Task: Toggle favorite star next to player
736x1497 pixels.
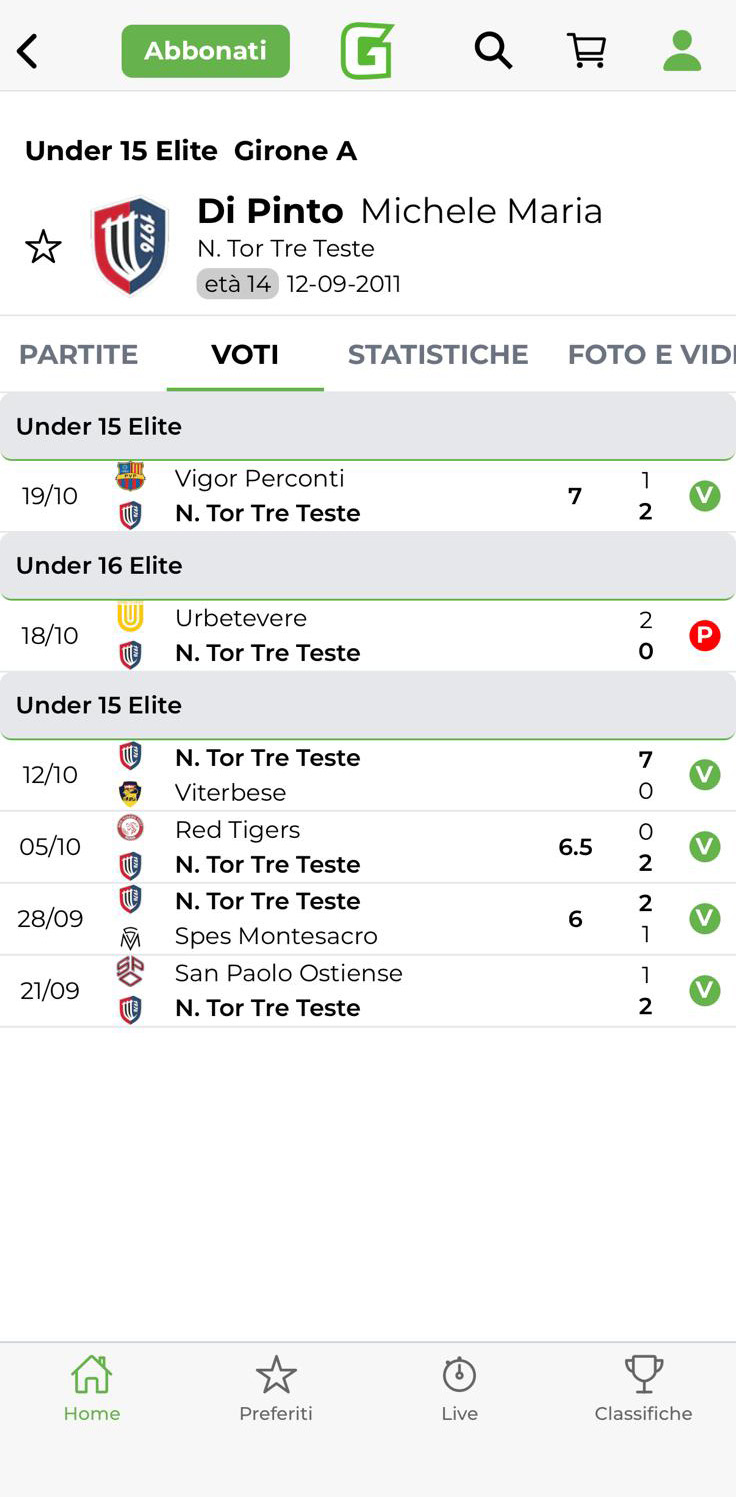Action: pyautogui.click(x=43, y=247)
